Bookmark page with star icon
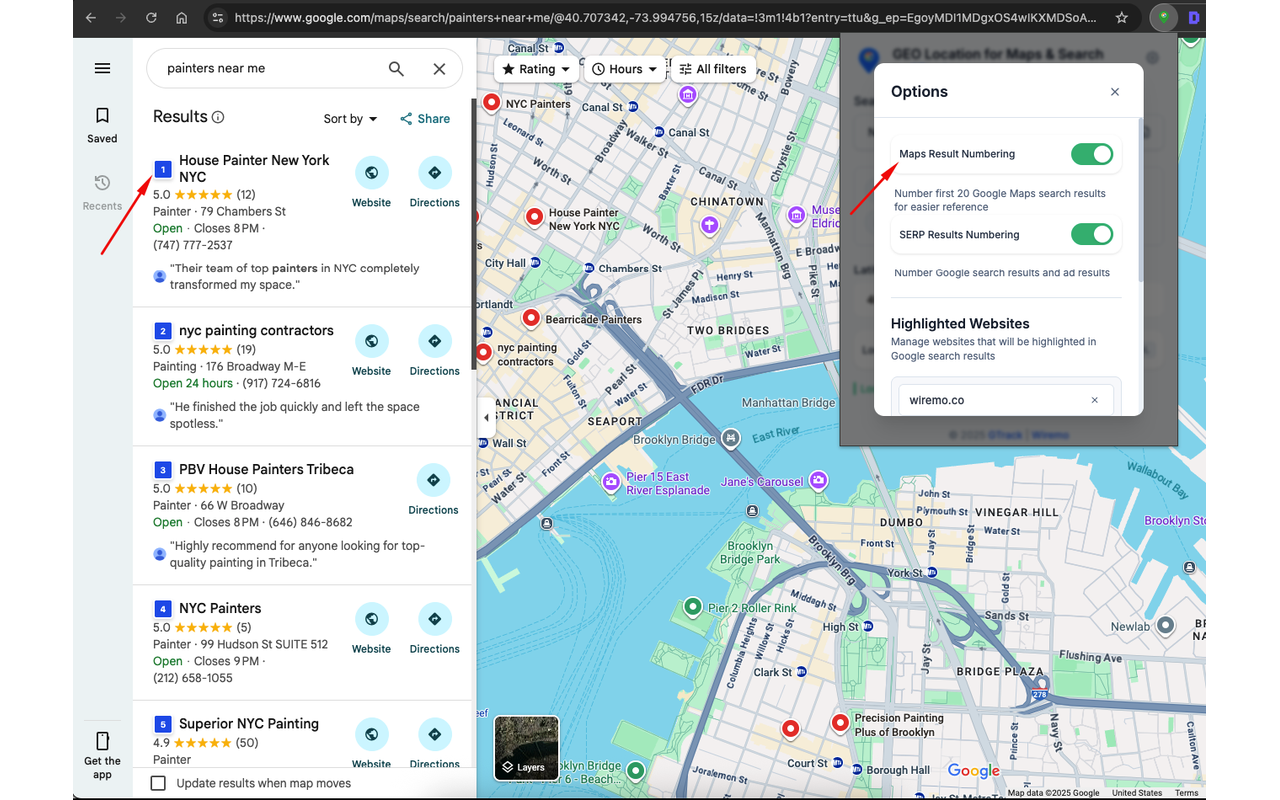The image size is (1280, 800). (x=1122, y=18)
